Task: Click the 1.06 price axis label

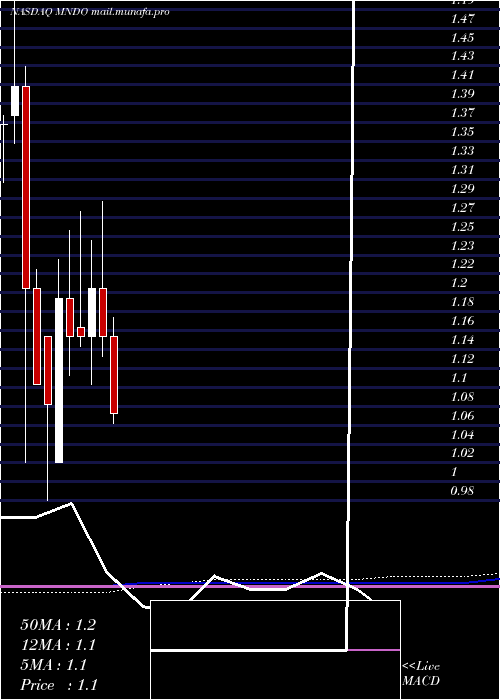Action: (x=462, y=416)
